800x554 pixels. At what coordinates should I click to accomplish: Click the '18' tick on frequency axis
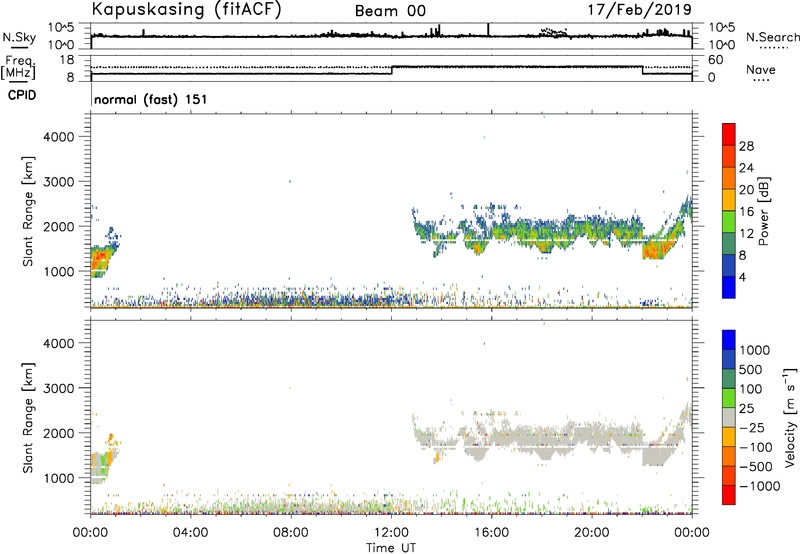67,59
